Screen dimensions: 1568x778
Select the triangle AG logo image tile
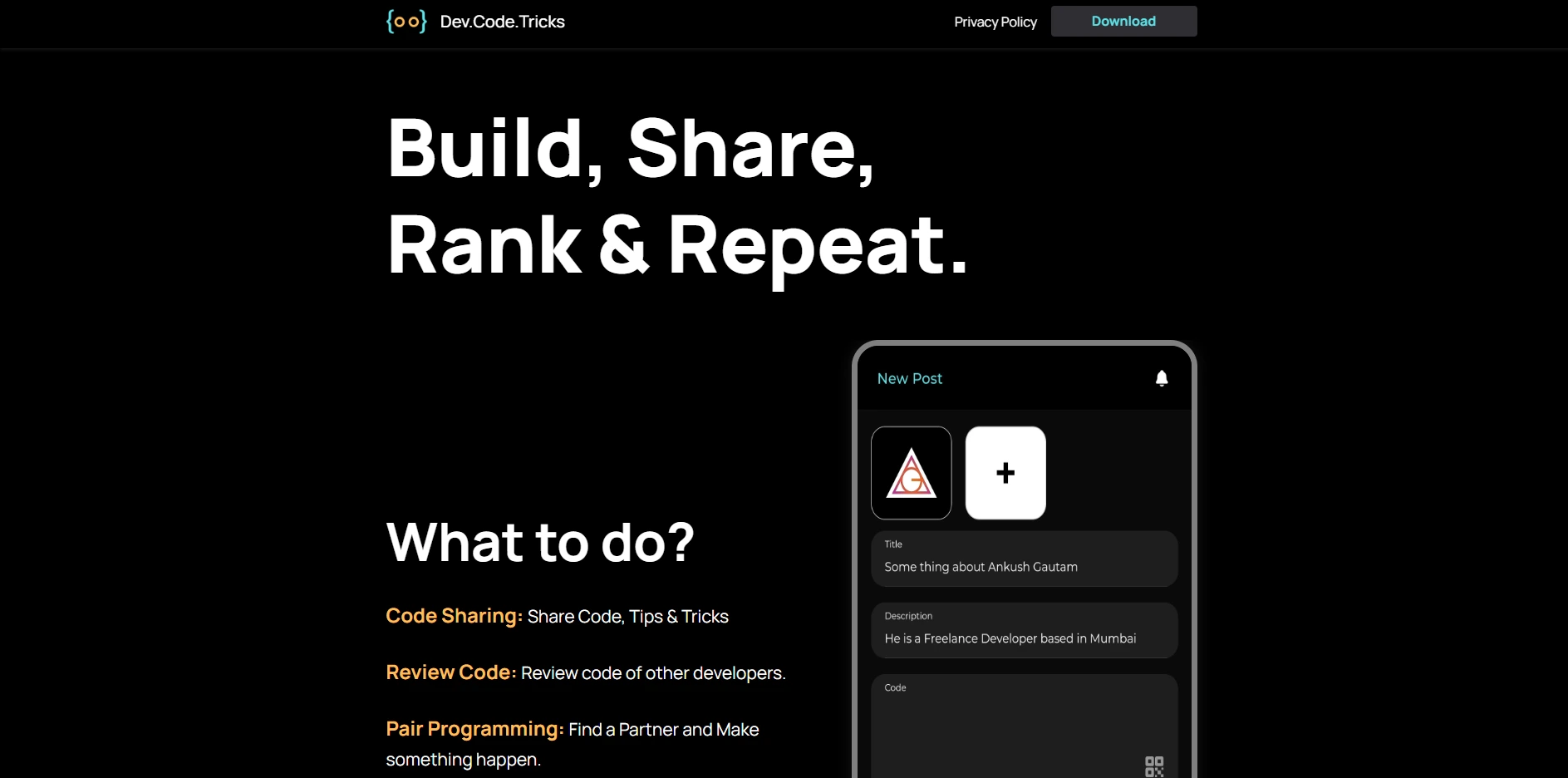pos(911,473)
